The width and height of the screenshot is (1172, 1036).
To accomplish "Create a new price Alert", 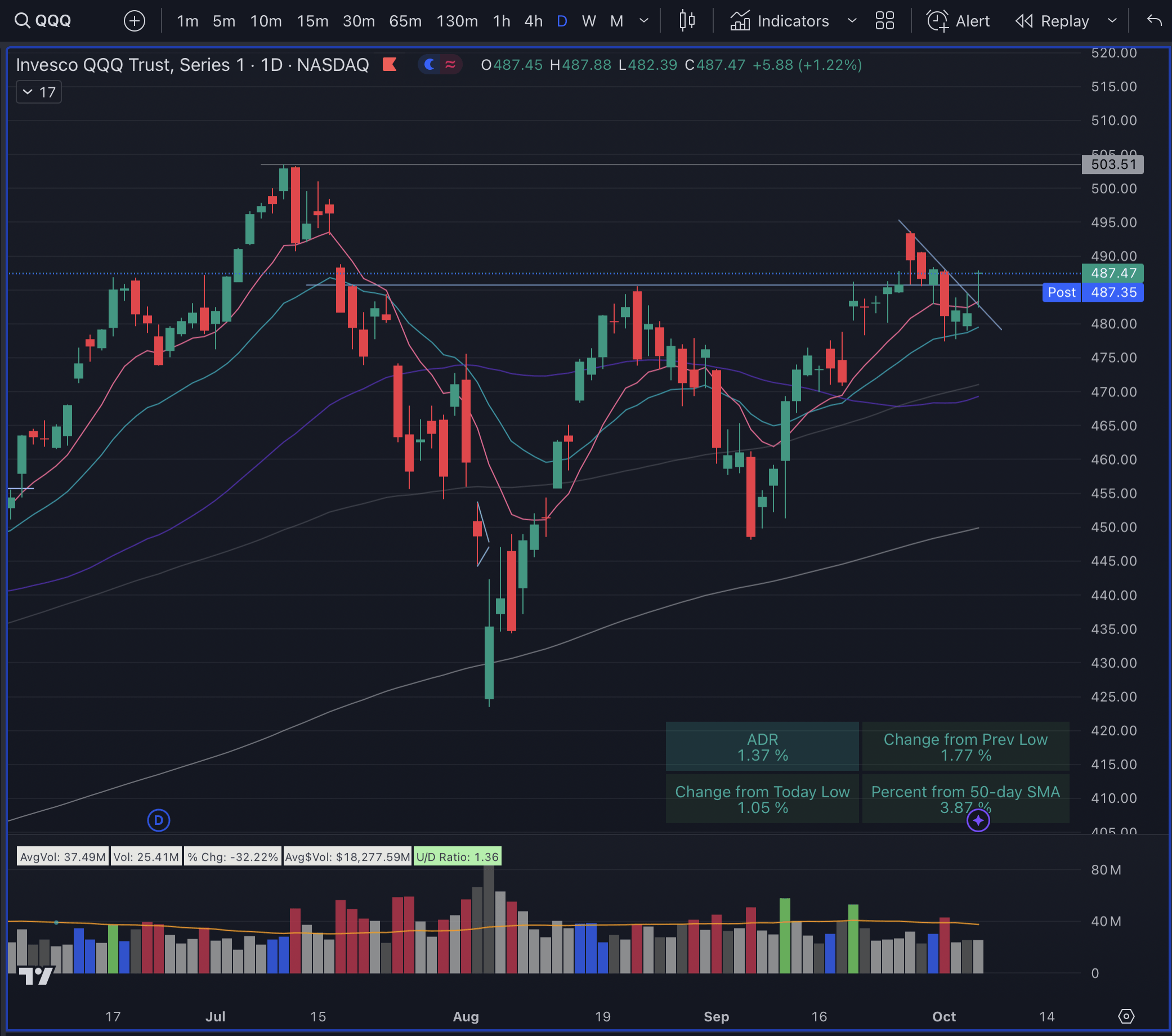I will (958, 21).
